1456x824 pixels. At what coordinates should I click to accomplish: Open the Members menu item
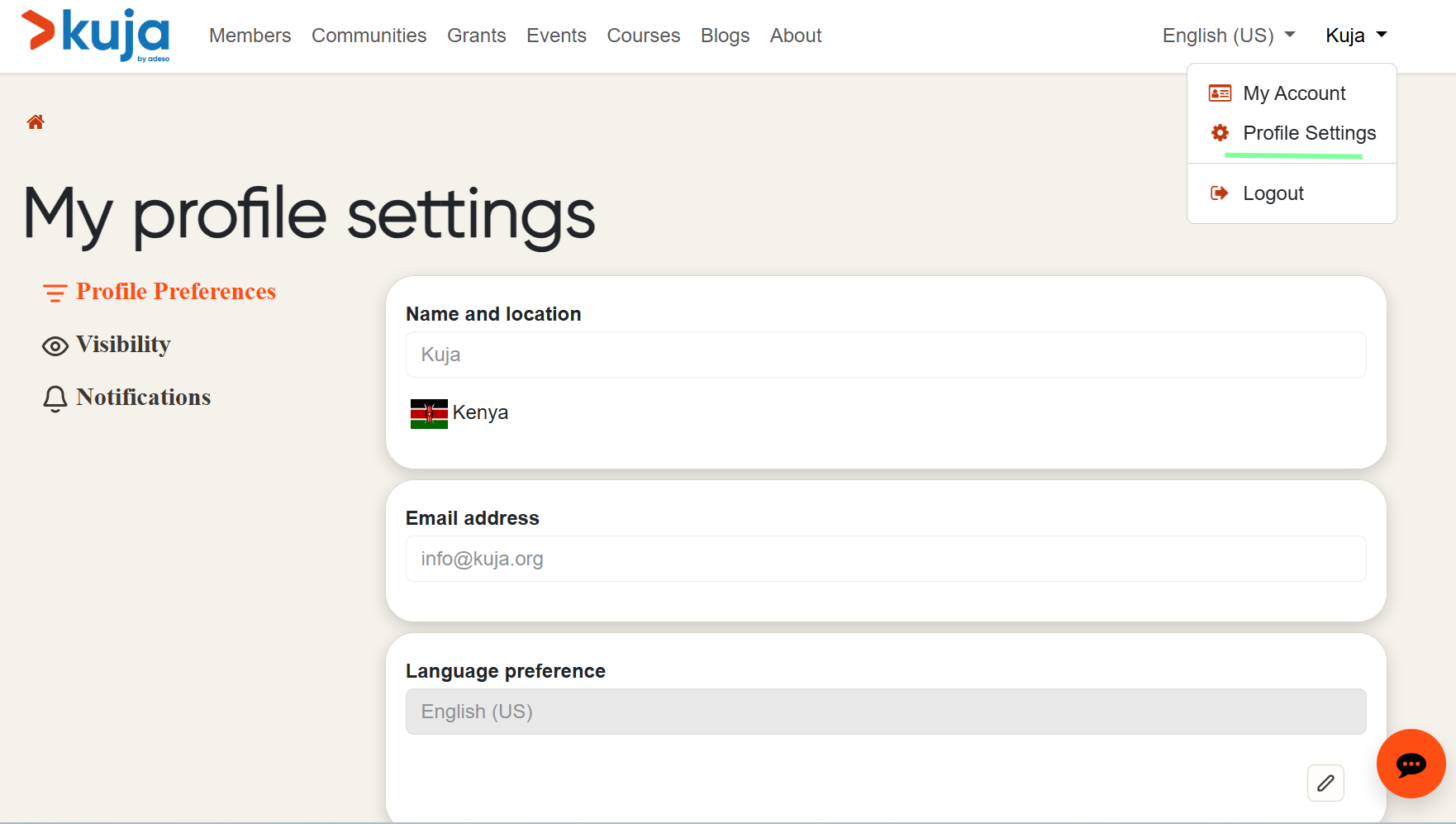250,36
